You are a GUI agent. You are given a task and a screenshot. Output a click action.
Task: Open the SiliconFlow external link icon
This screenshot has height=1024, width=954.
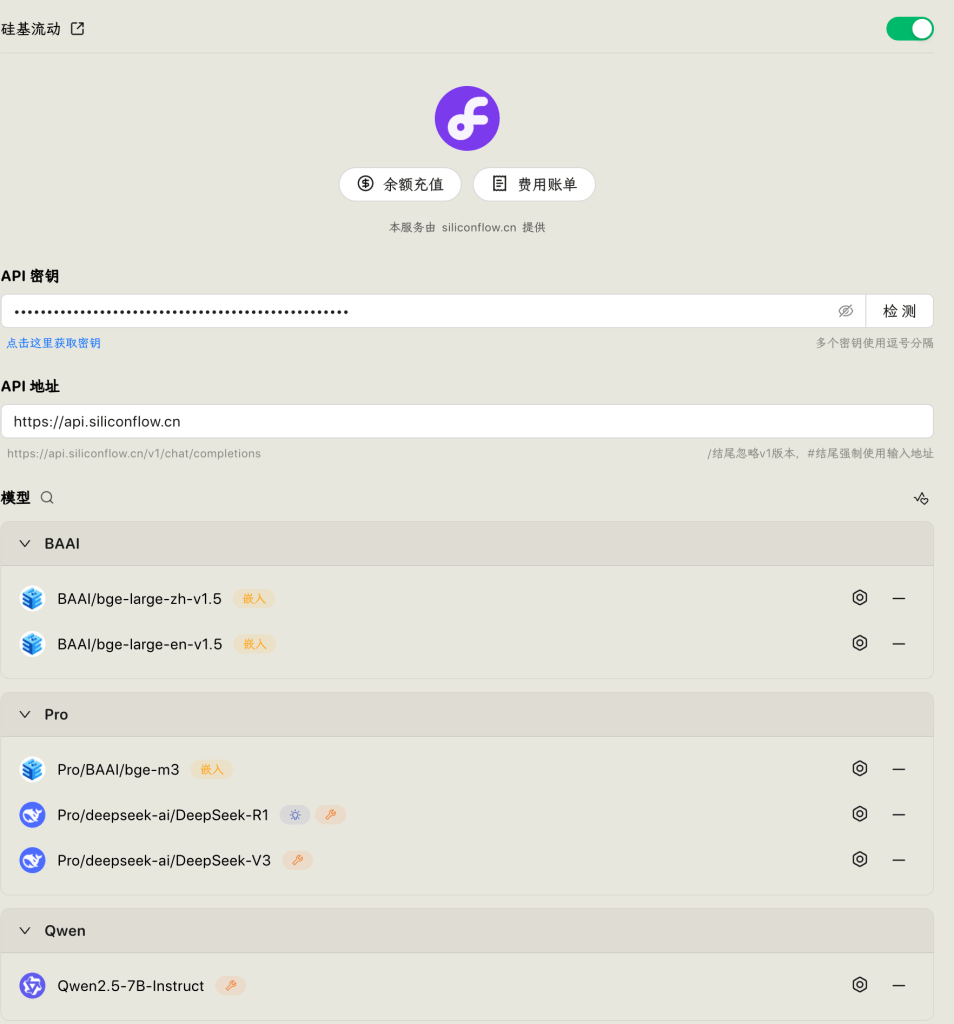pyautogui.click(x=77, y=29)
